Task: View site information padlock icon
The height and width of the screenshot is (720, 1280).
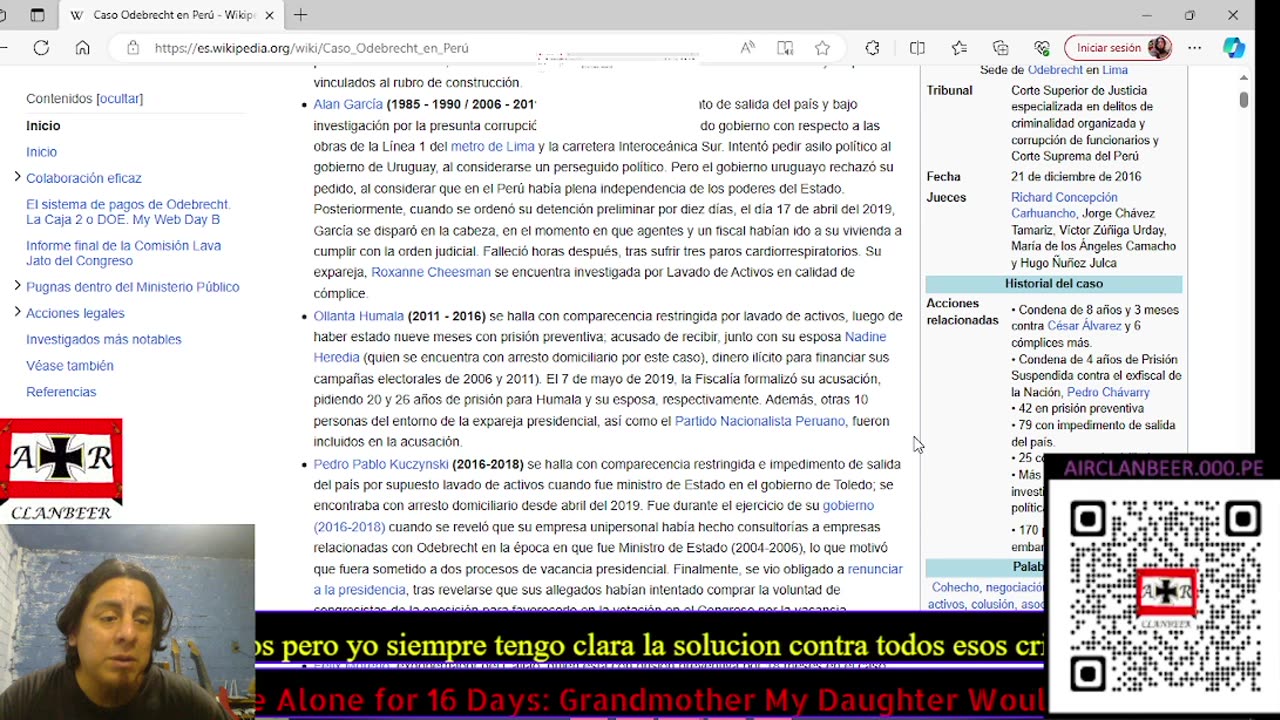Action: tap(133, 48)
